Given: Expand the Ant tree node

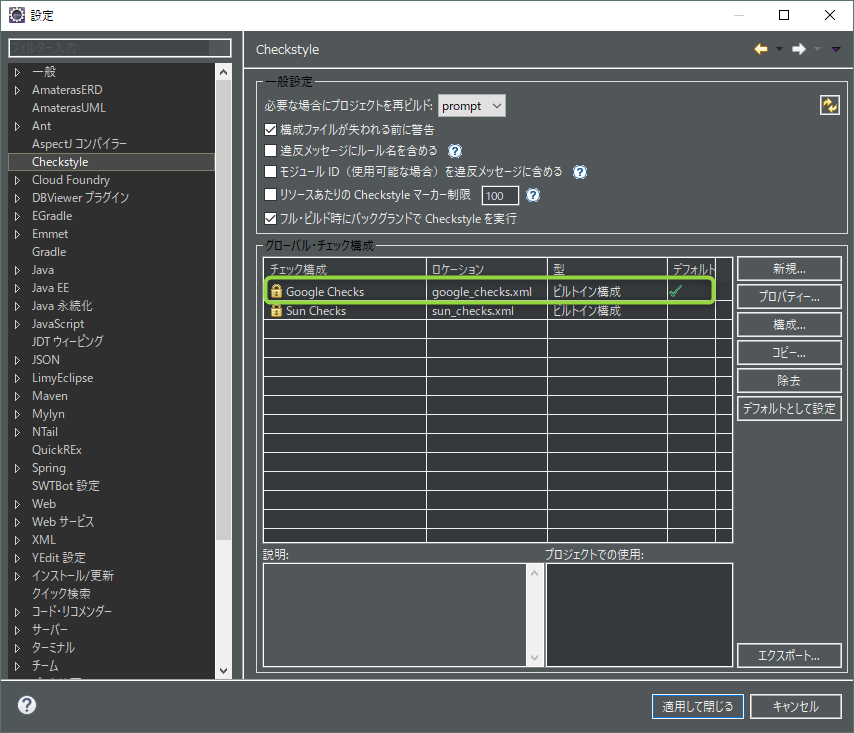Looking at the screenshot, I should 17,126.
